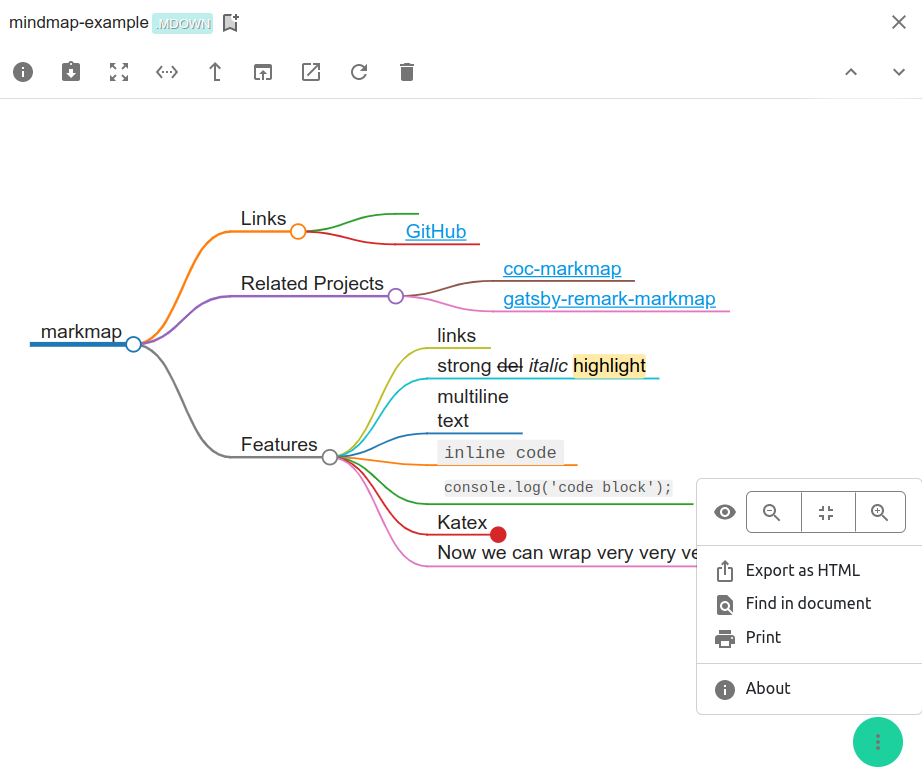Choose Export as HTML from menu
The image size is (922, 782).
click(802, 570)
